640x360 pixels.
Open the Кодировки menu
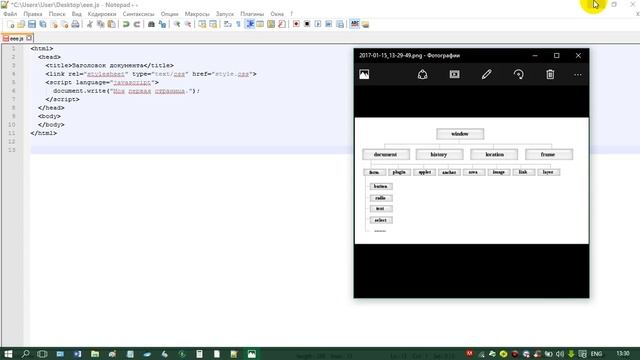(x=102, y=14)
